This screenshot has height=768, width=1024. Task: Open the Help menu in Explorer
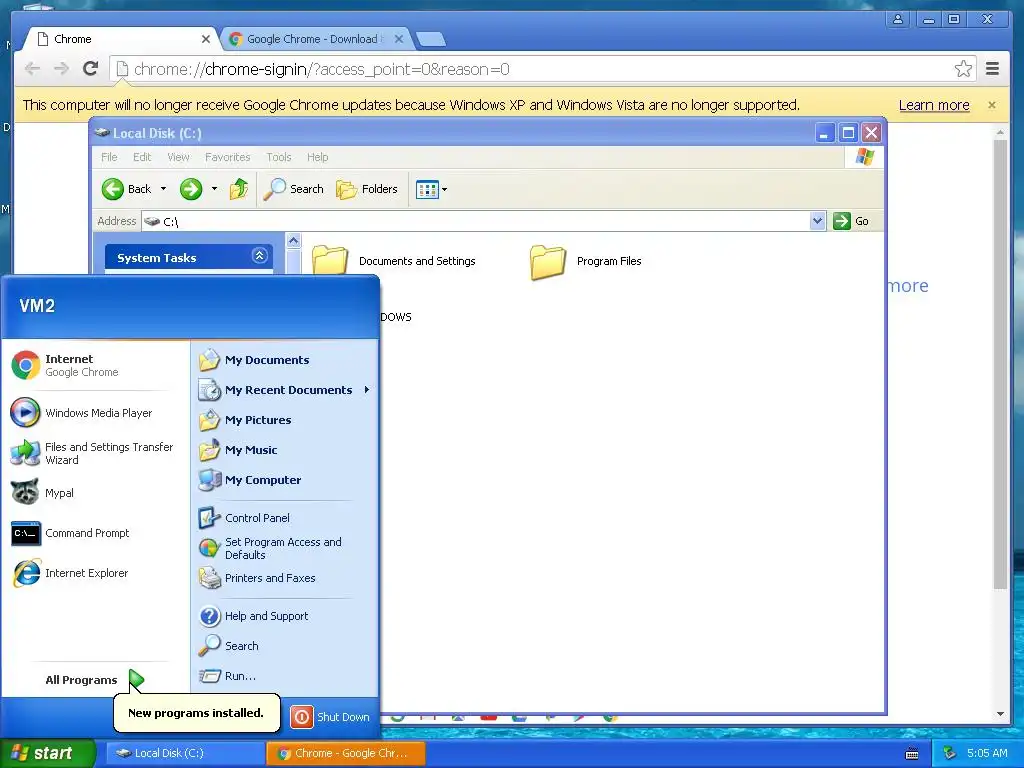tap(317, 157)
